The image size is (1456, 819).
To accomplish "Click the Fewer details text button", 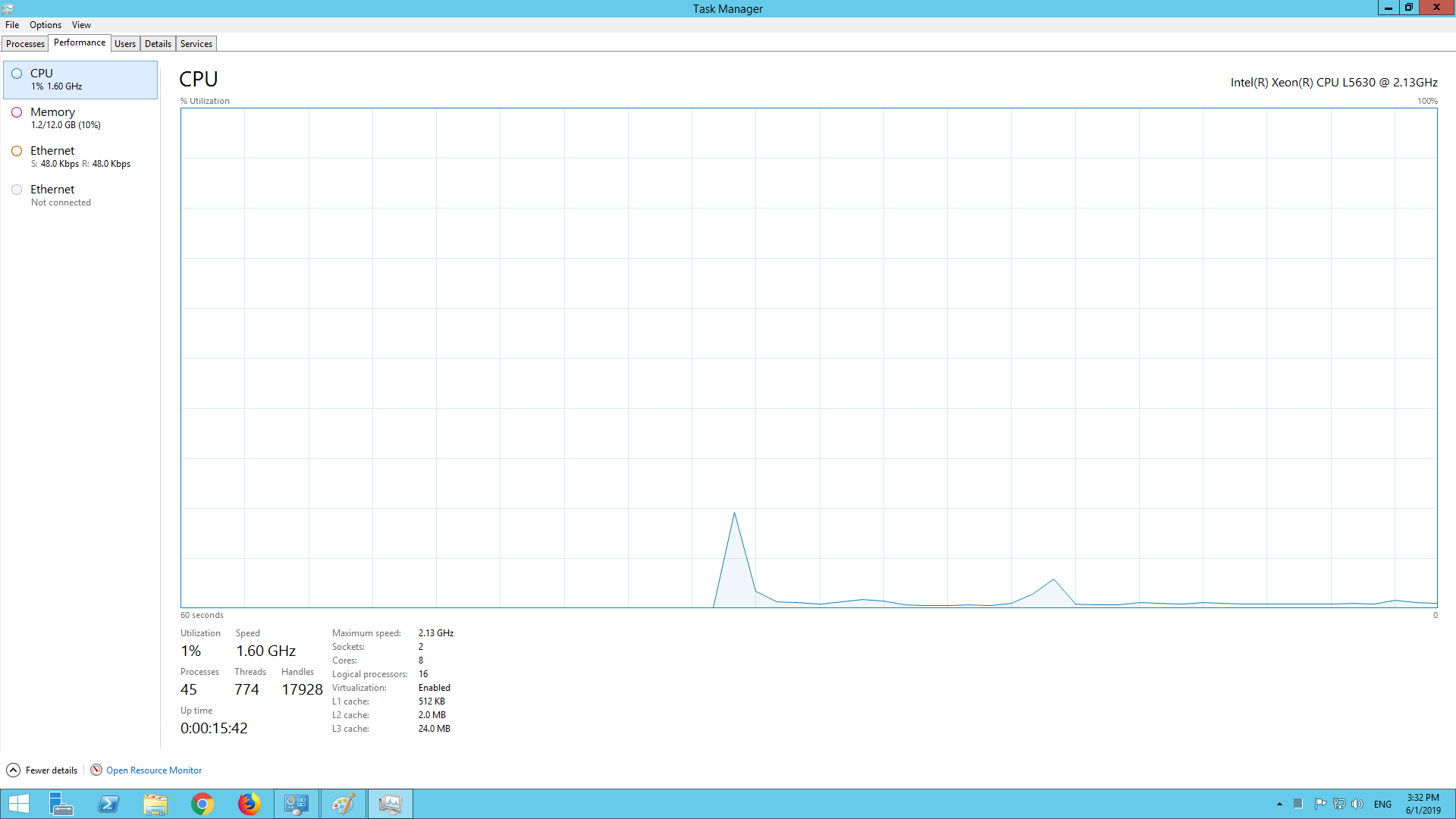I will pyautogui.click(x=52, y=770).
